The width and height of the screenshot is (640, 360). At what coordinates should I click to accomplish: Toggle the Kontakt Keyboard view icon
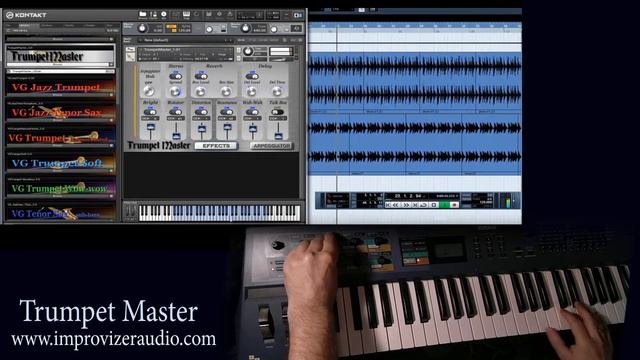pyautogui.click(x=187, y=15)
